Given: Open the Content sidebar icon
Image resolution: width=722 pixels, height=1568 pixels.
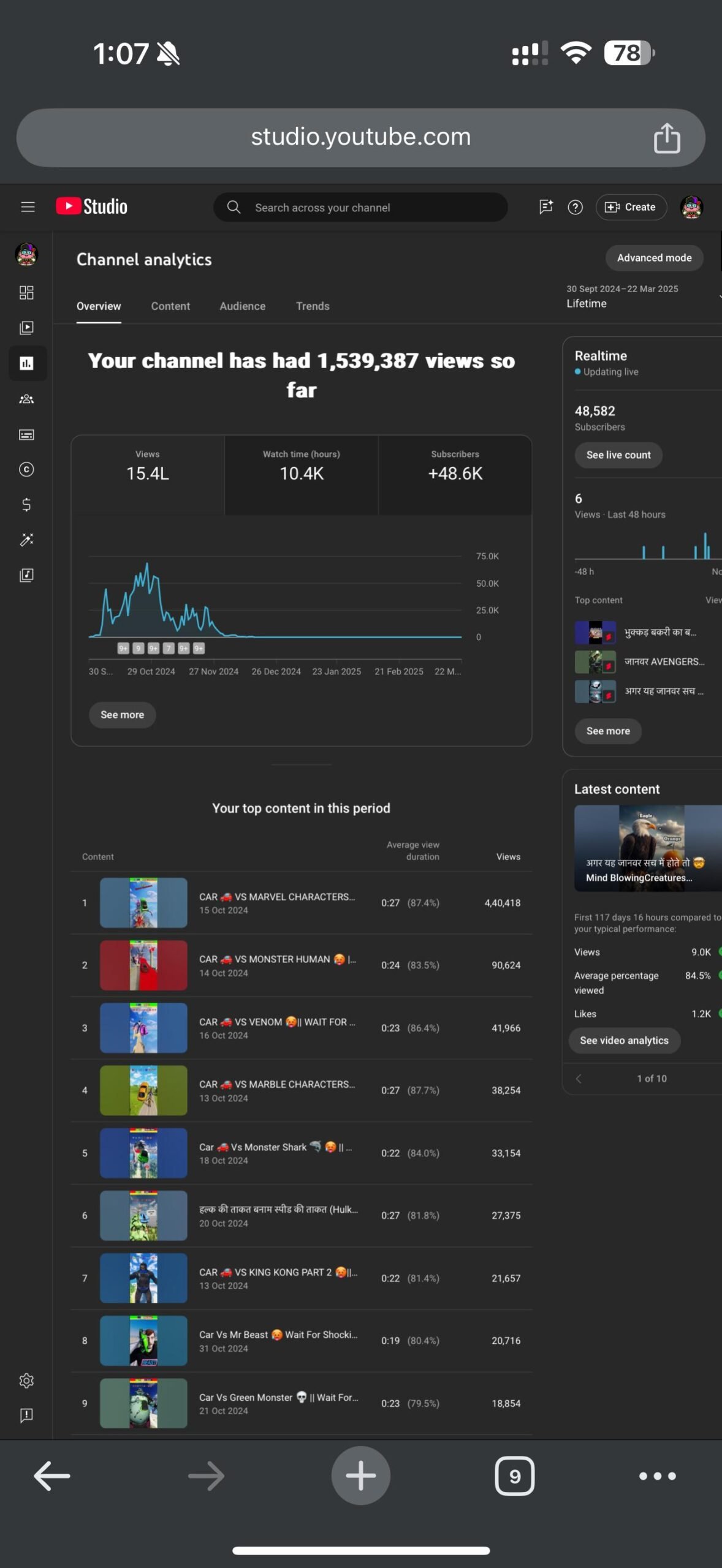Looking at the screenshot, I should click(26, 328).
